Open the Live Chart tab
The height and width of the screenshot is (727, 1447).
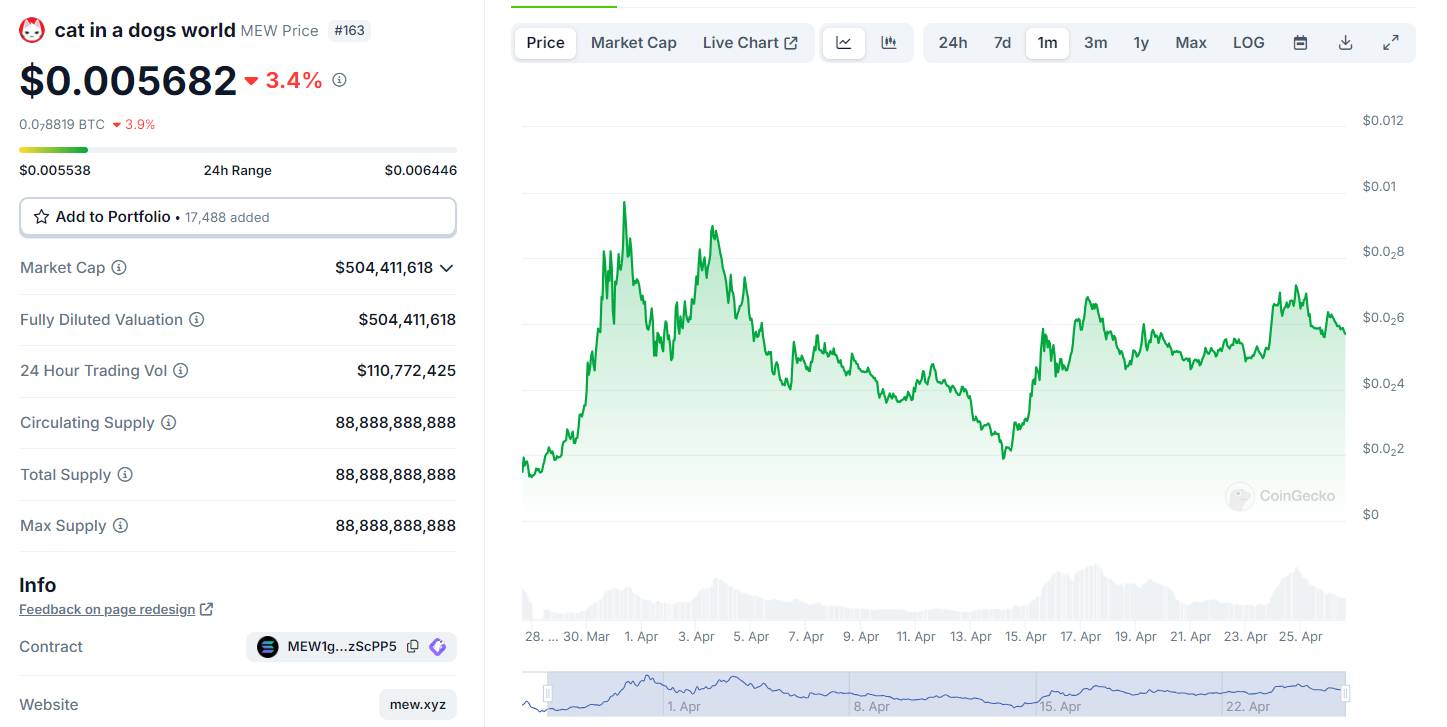[x=750, y=43]
